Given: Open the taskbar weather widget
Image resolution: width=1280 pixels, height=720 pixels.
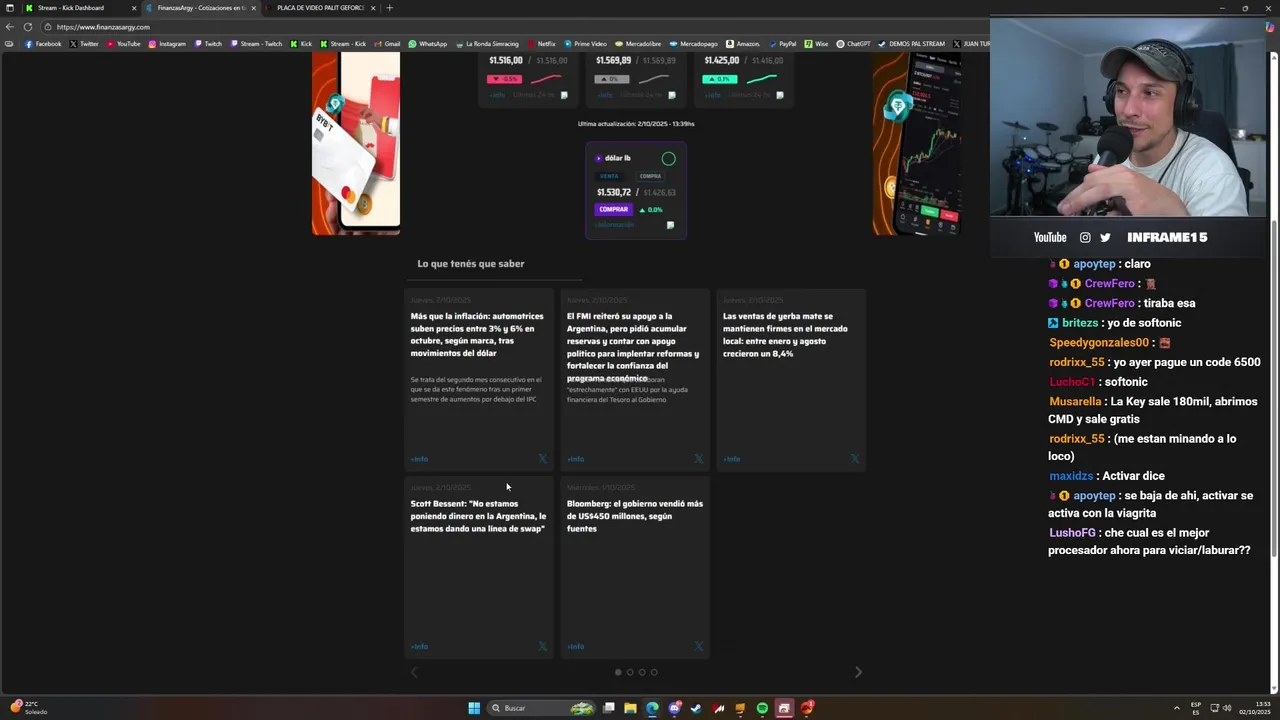Looking at the screenshot, I should pyautogui.click(x=29, y=707).
